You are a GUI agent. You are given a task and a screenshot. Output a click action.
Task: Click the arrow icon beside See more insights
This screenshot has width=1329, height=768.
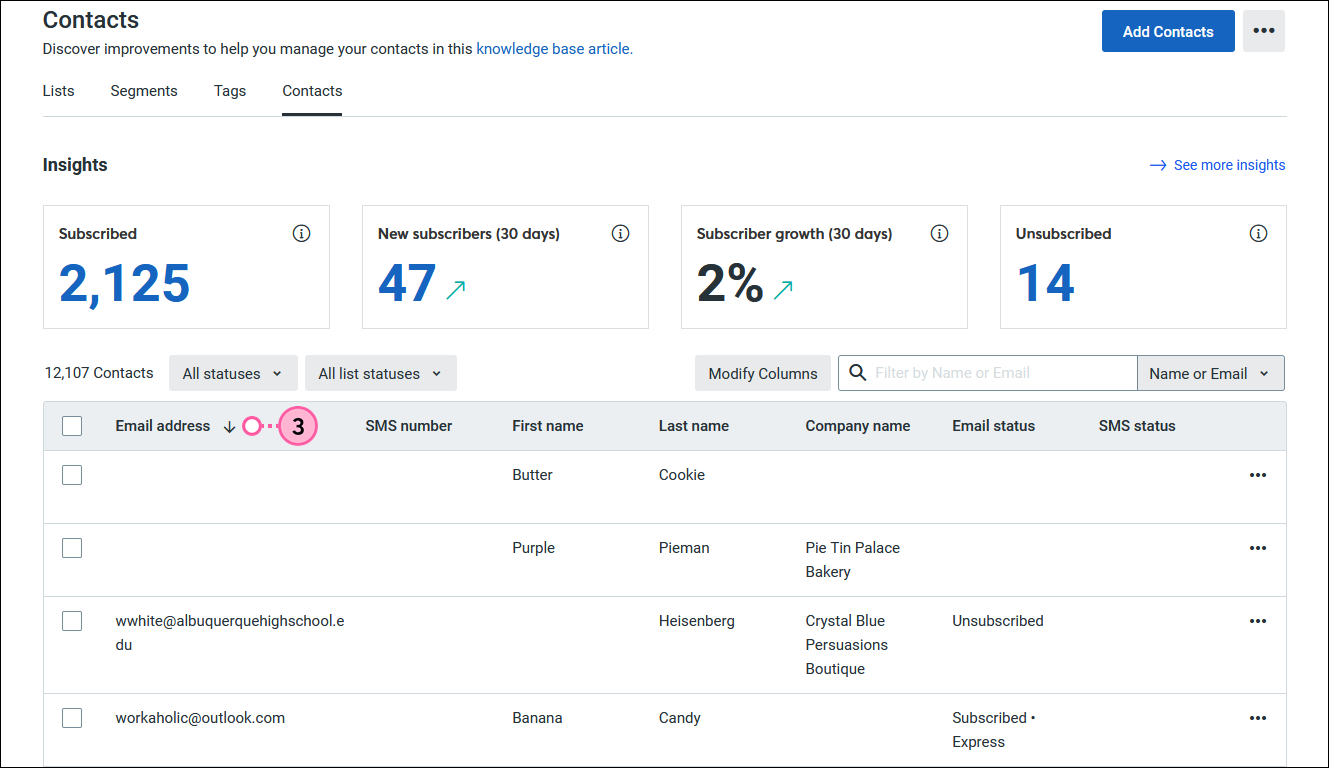[x=1158, y=165]
